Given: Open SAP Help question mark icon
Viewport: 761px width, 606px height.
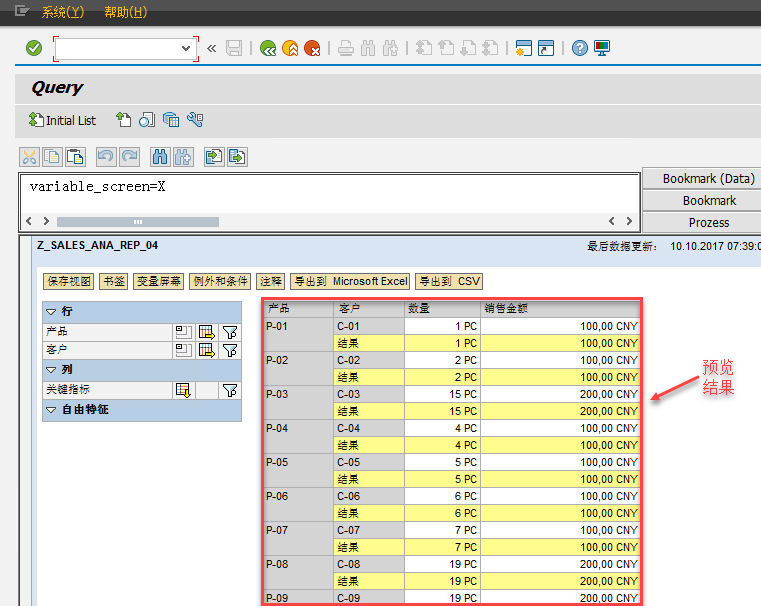Looking at the screenshot, I should click(580, 48).
